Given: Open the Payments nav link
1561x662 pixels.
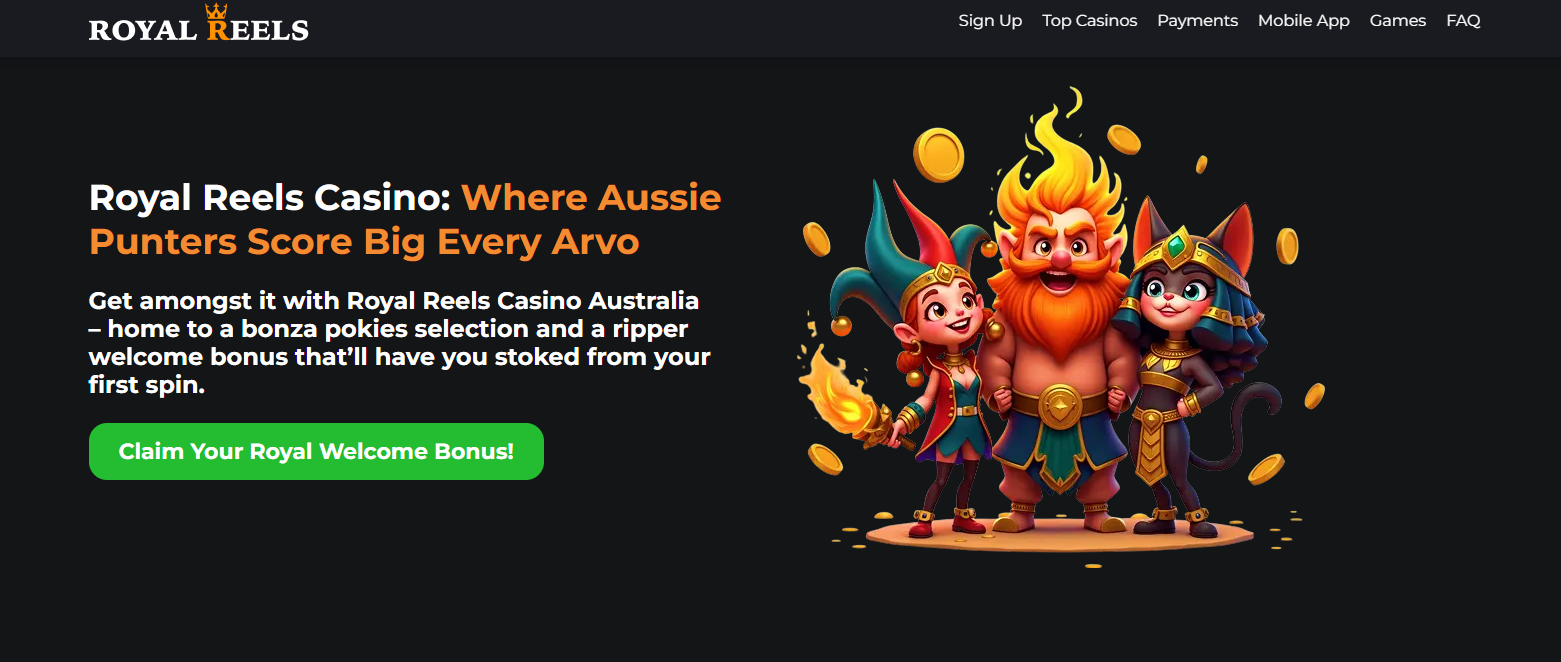Looking at the screenshot, I should pyautogui.click(x=1197, y=21).
